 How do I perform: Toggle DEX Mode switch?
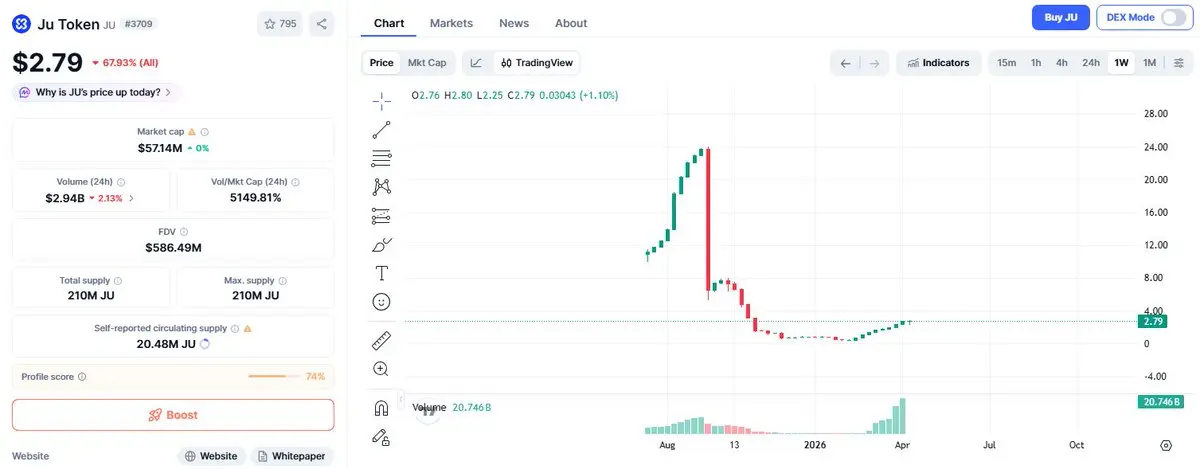pos(1139,17)
